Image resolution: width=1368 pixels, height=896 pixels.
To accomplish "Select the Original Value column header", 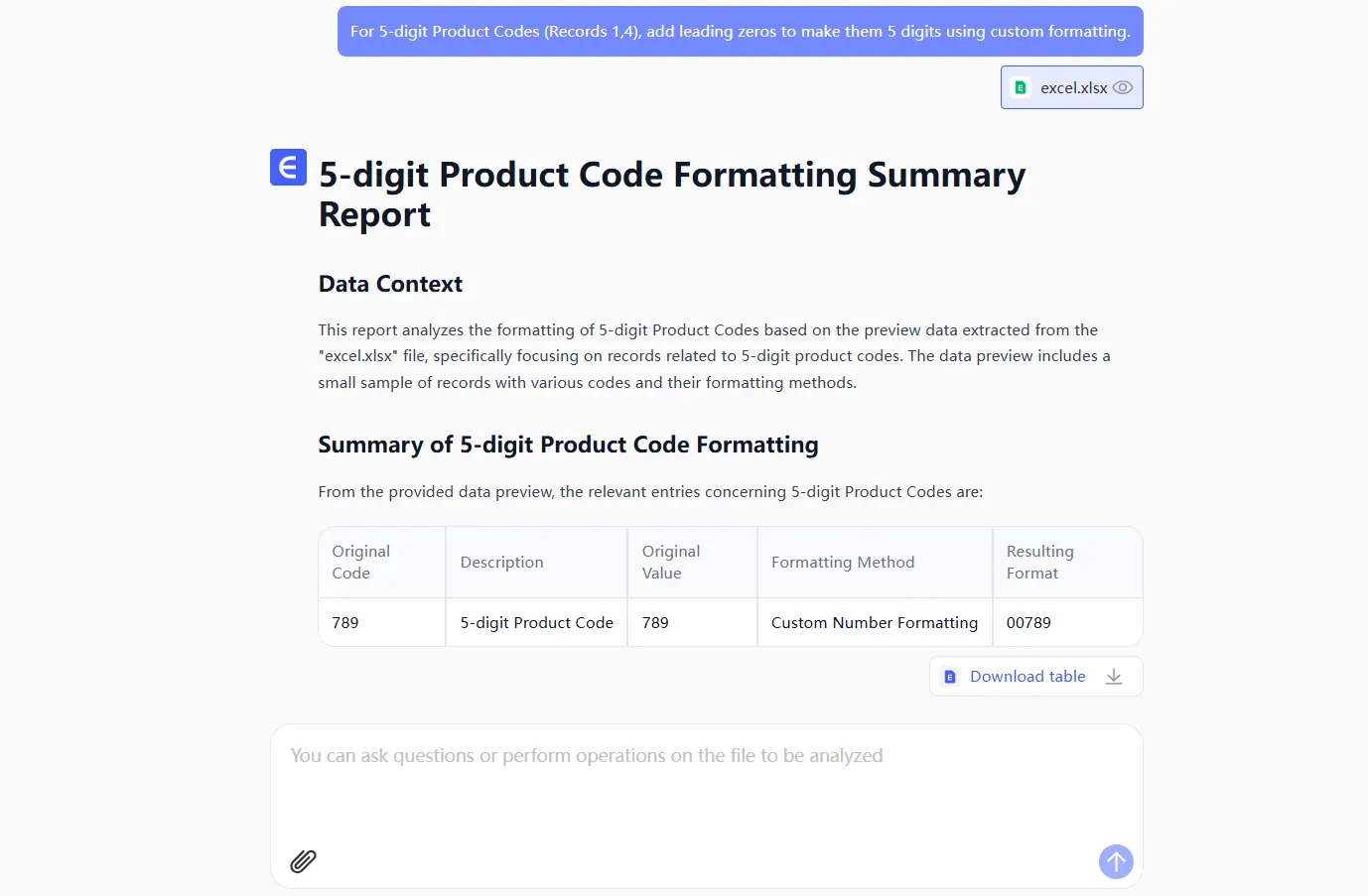I will coord(671,562).
